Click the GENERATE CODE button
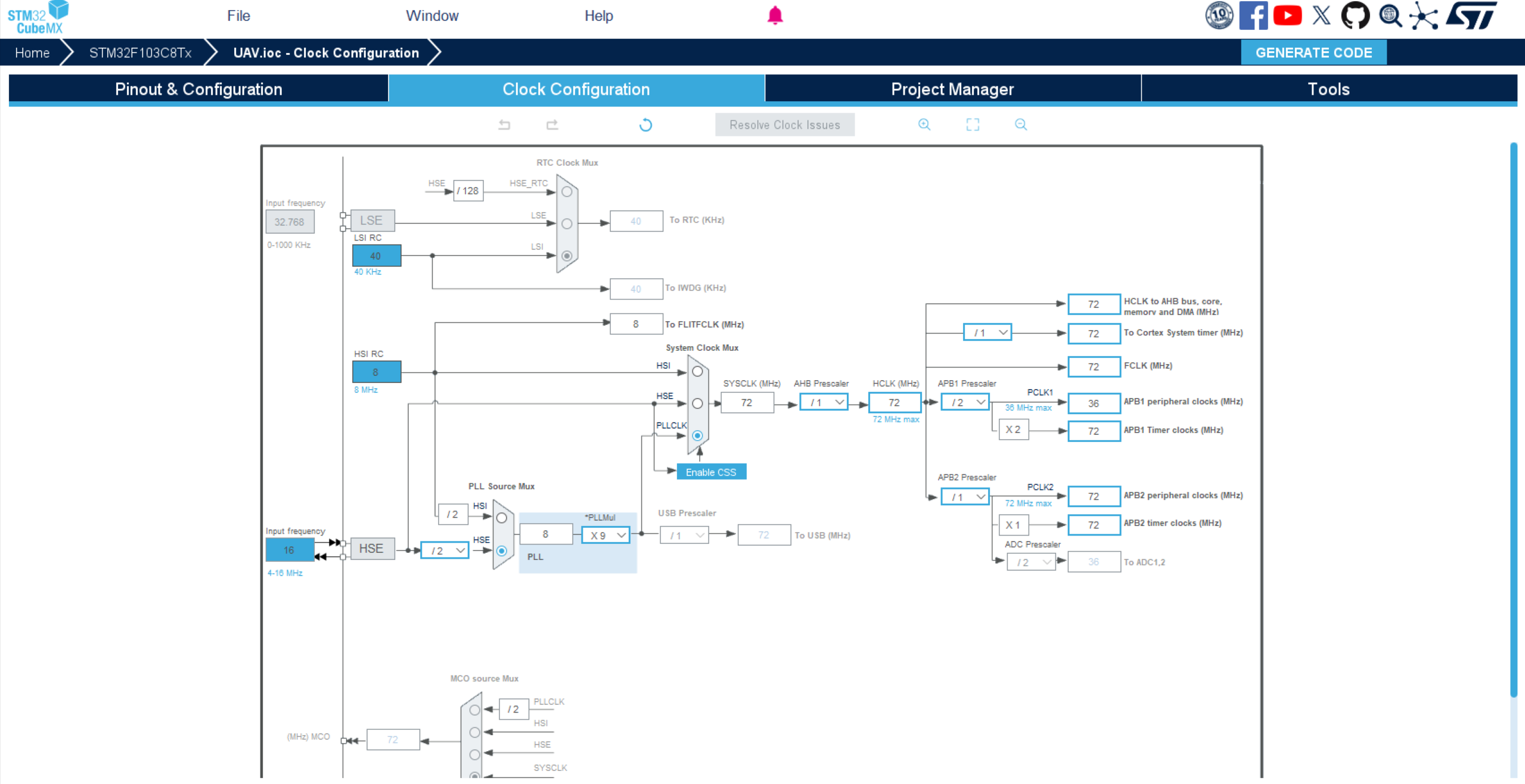1525x784 pixels. (x=1313, y=52)
